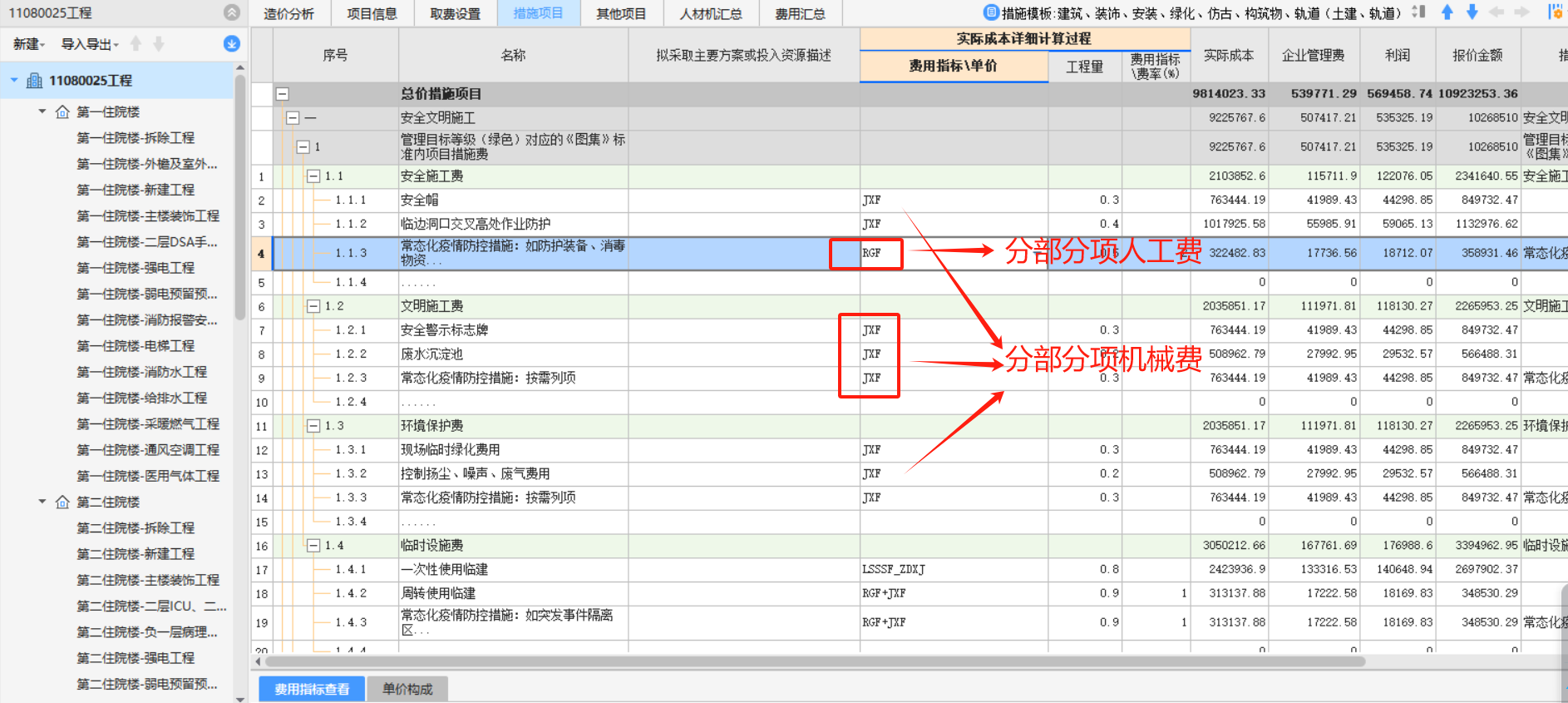This screenshot has width=1568, height=703.
Task: Move row up with blue up arrow
Action: (1447, 12)
